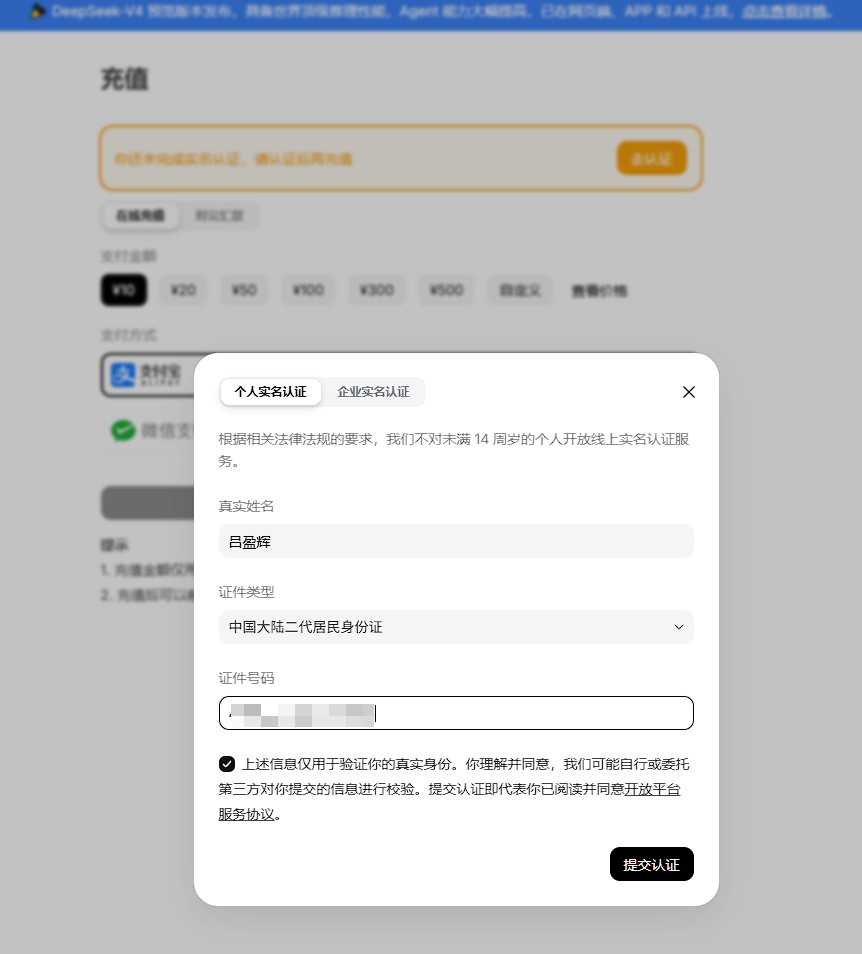Select the ¥10 amount option
Image resolution: width=862 pixels, height=954 pixels.
click(123, 290)
